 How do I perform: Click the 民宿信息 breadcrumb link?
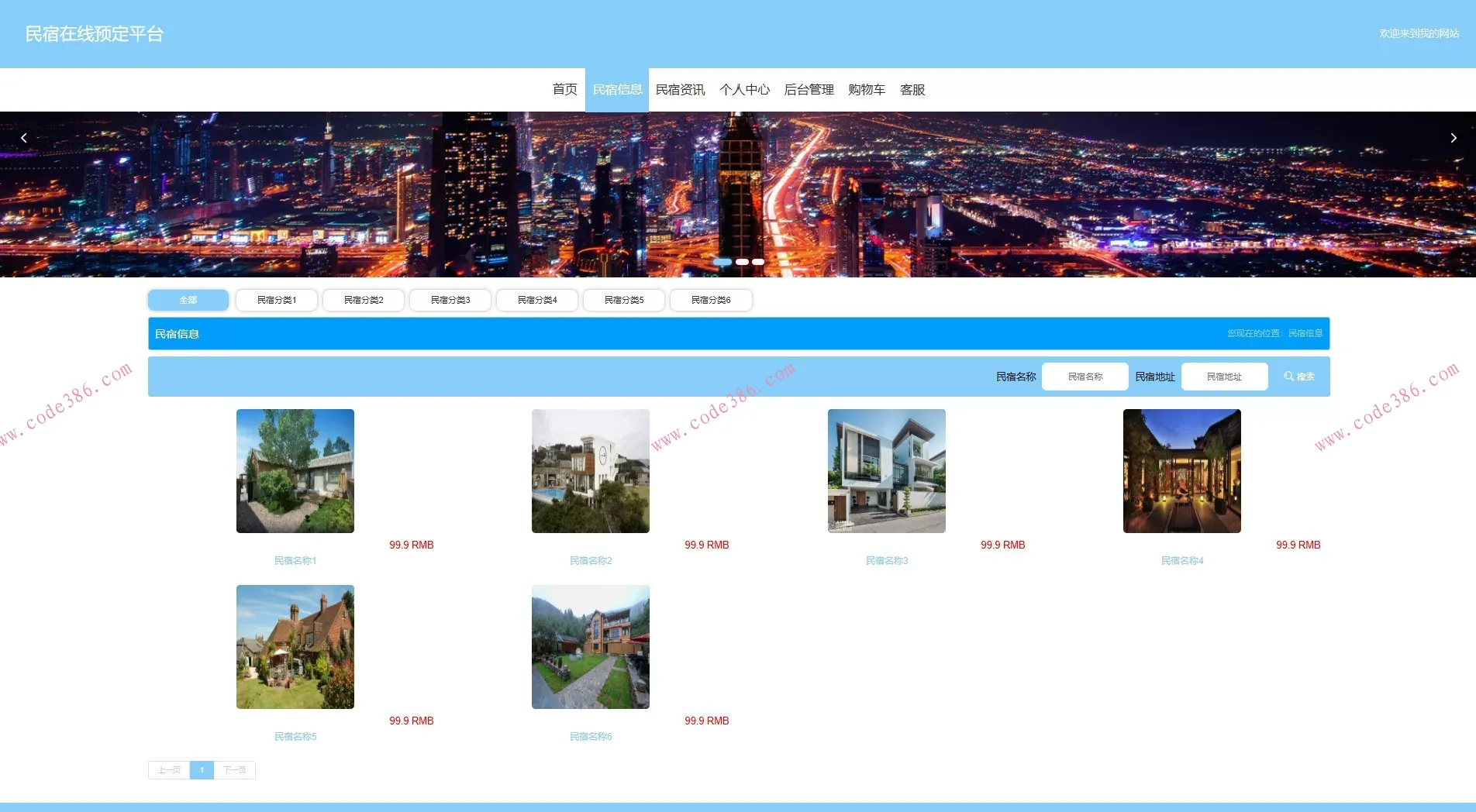(1305, 333)
